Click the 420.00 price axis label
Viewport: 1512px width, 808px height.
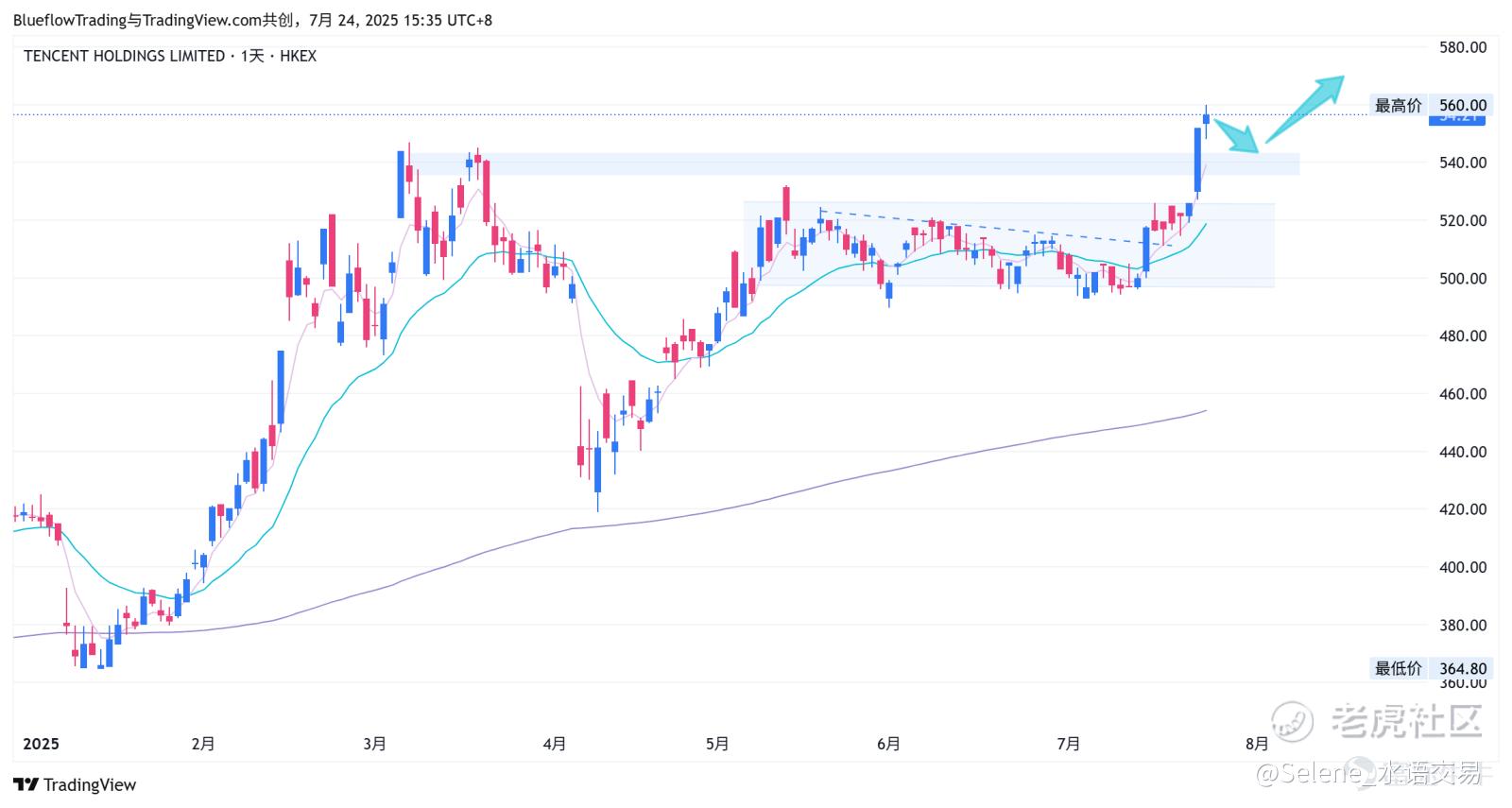pyautogui.click(x=1463, y=509)
